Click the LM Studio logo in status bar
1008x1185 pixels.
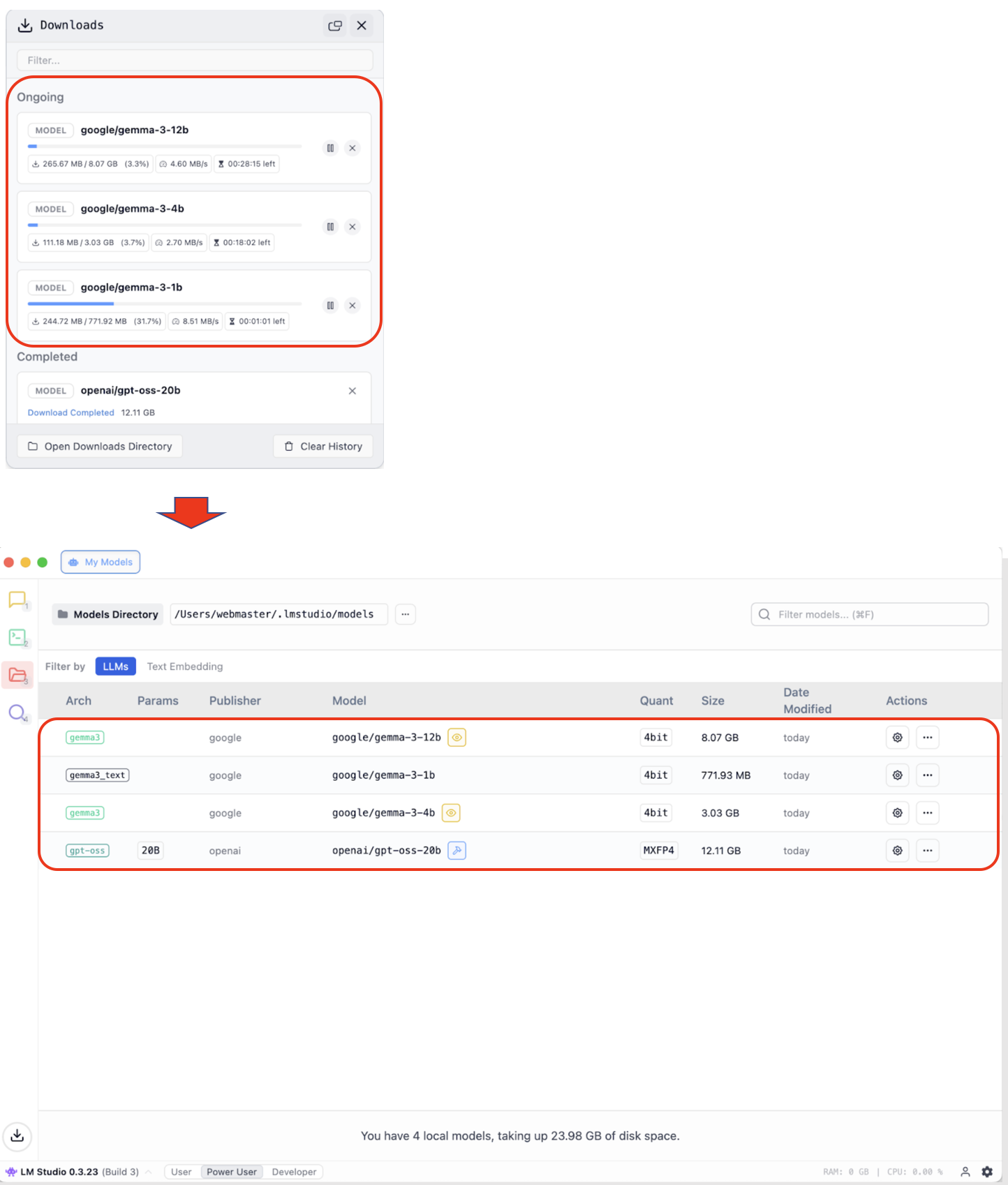(x=11, y=1172)
